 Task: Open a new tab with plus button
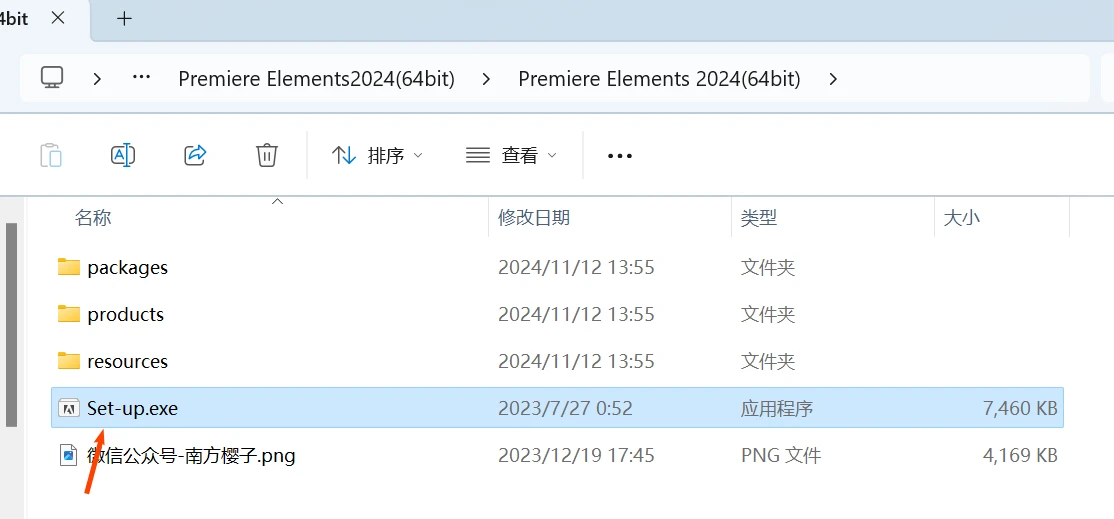point(124,19)
